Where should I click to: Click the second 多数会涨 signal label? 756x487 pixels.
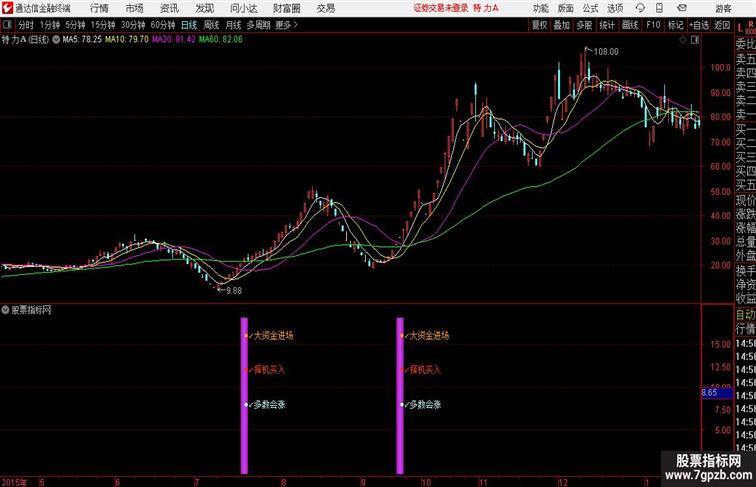(x=425, y=405)
